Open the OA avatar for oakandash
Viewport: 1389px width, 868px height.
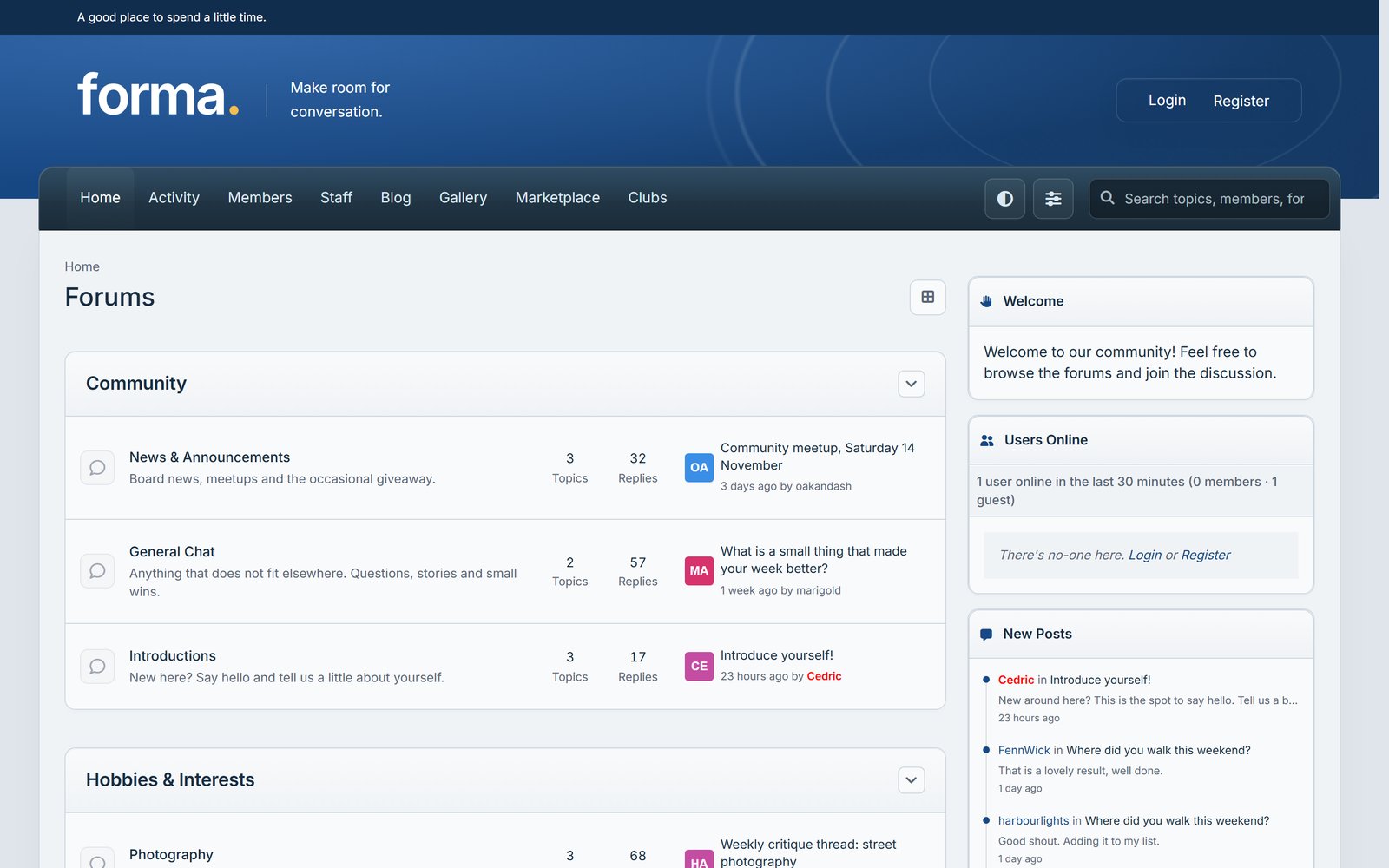click(699, 467)
